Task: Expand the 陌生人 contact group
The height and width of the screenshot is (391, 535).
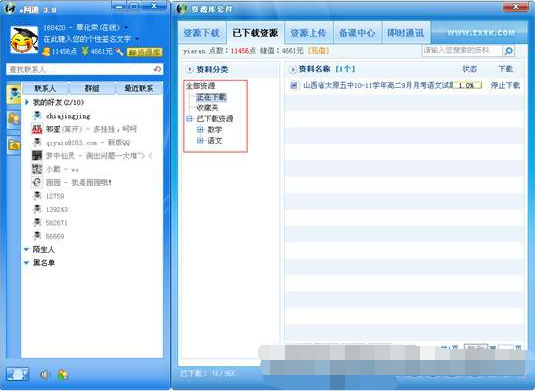Action: [x=26, y=249]
